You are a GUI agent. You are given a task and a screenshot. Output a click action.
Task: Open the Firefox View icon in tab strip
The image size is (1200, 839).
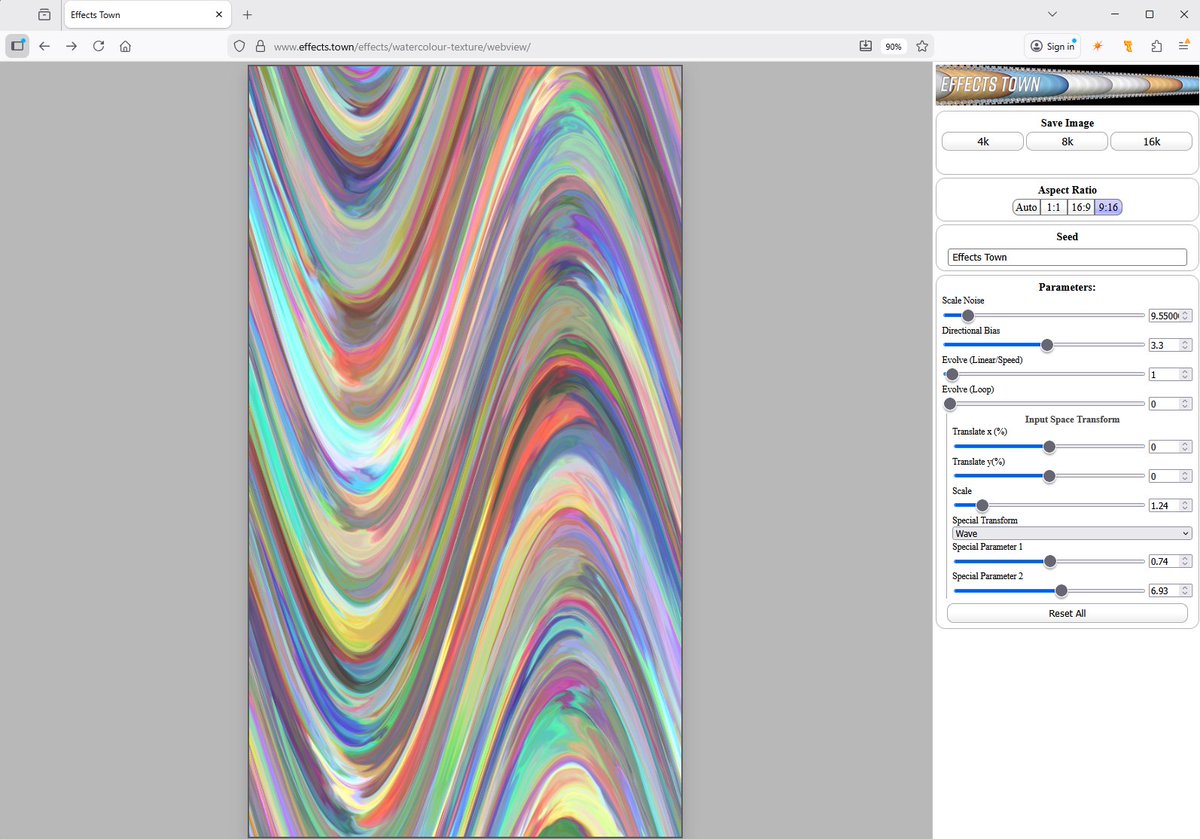[x=44, y=15]
